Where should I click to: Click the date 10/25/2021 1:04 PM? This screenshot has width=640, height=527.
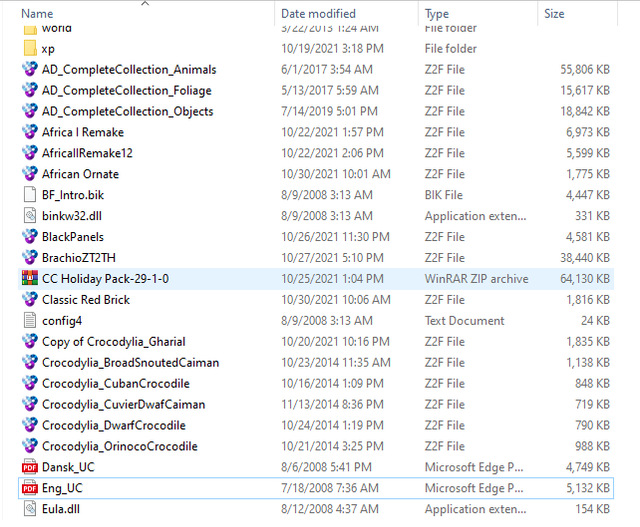click(332, 278)
